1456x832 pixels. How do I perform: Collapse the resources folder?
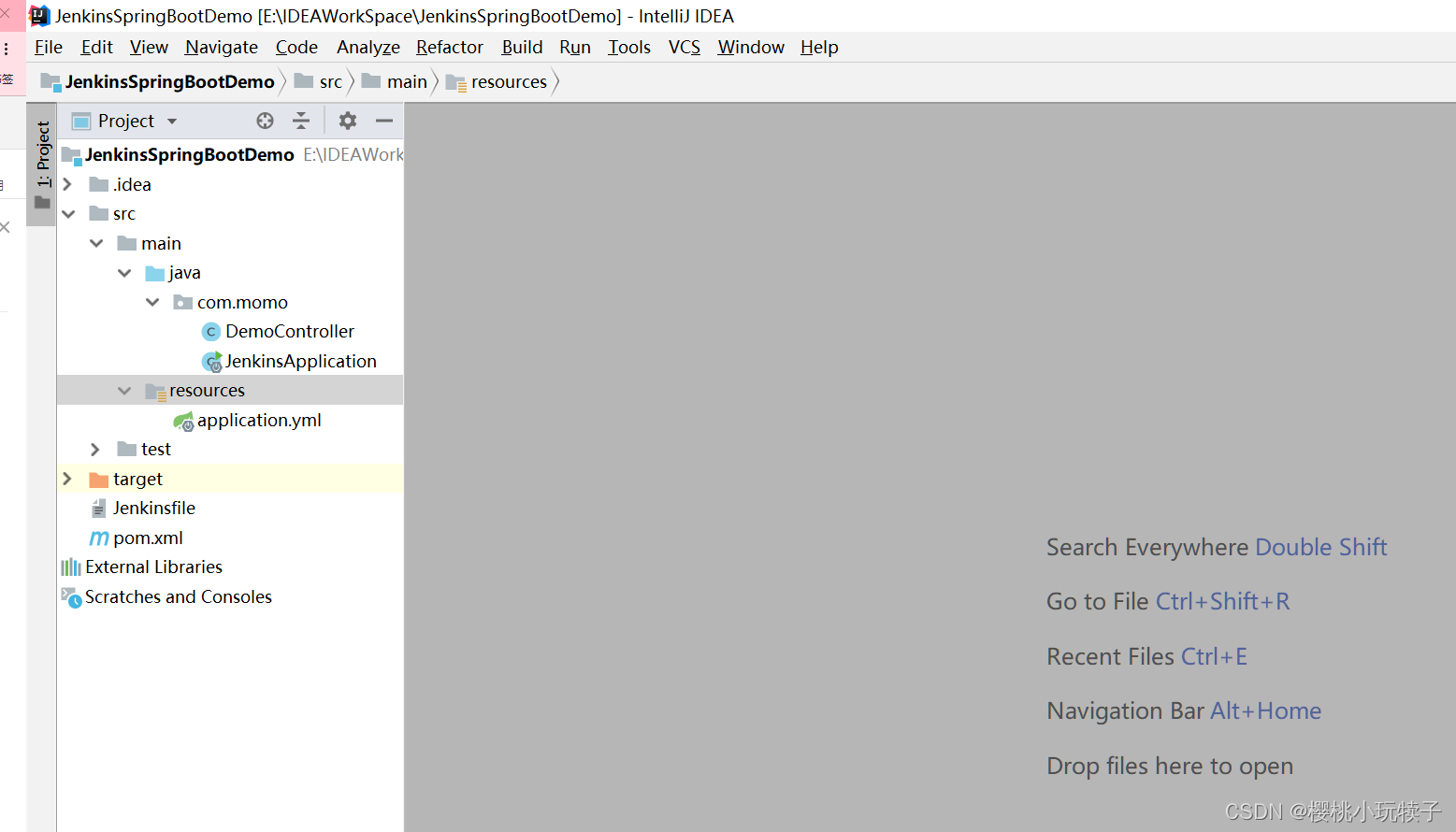124,391
